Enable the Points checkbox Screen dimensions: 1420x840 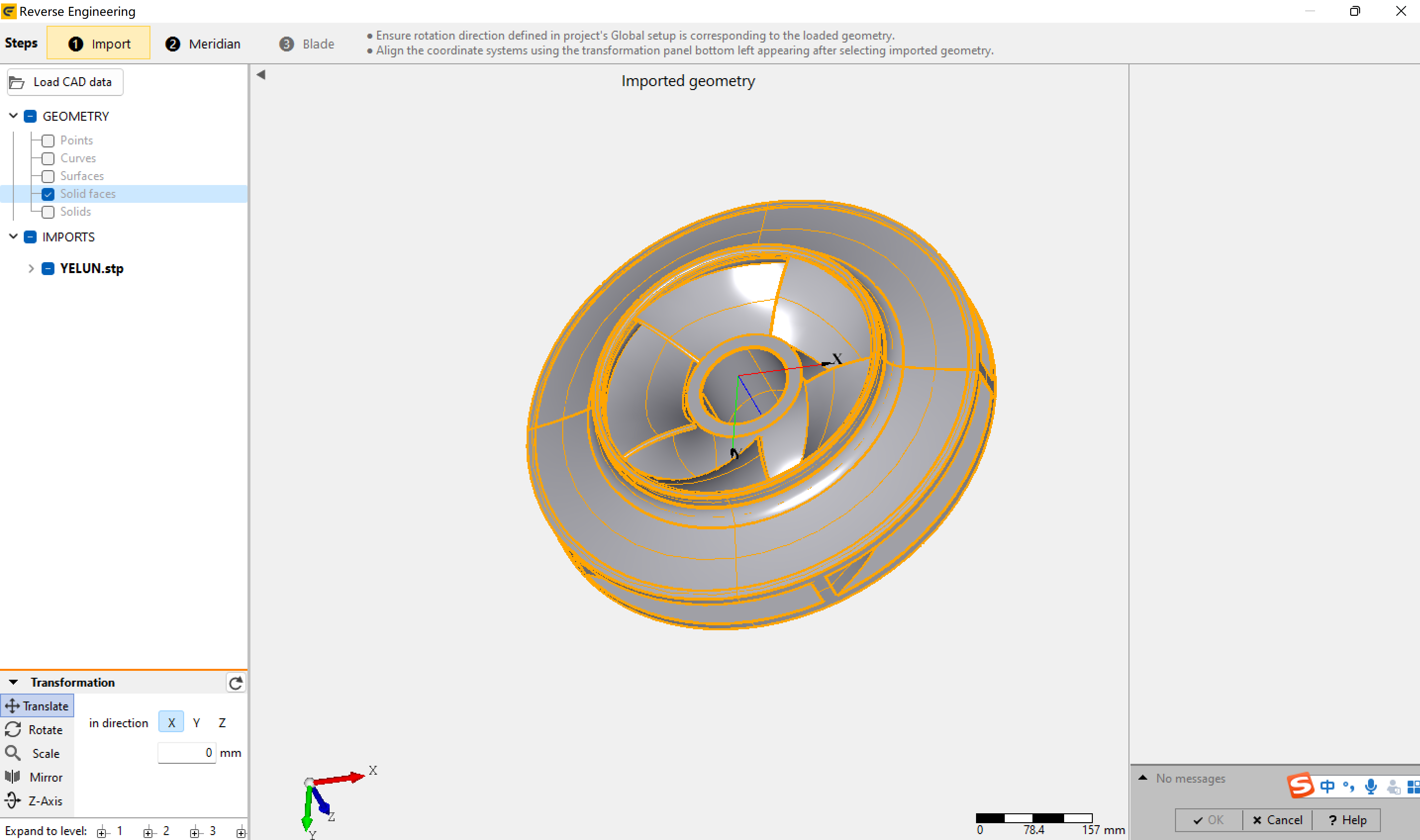click(x=48, y=140)
